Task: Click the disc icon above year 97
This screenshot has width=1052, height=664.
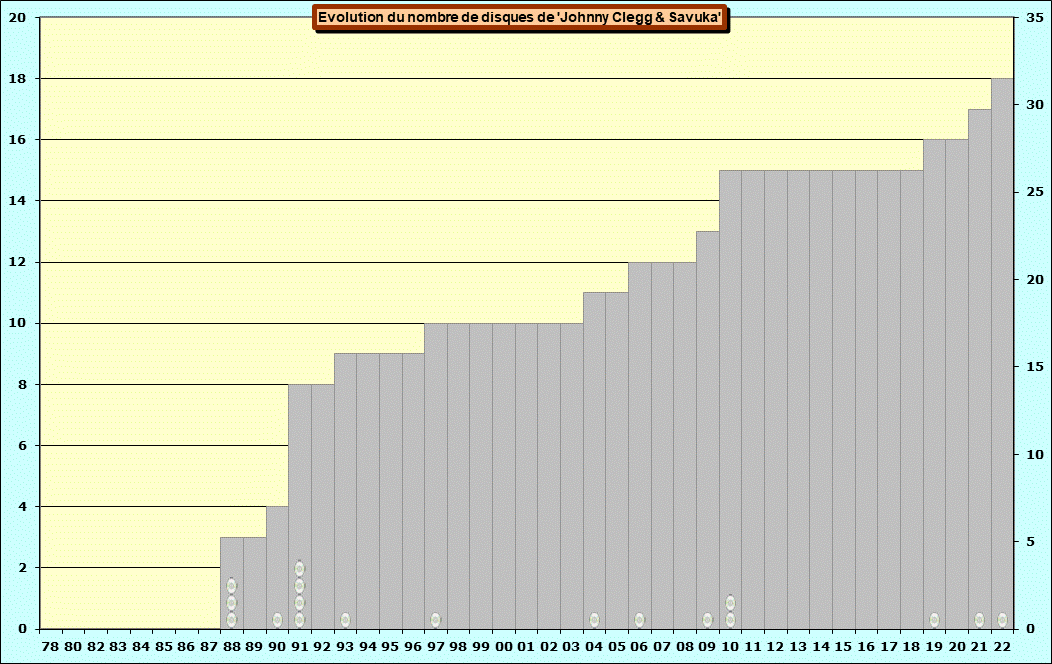Action: (x=435, y=620)
